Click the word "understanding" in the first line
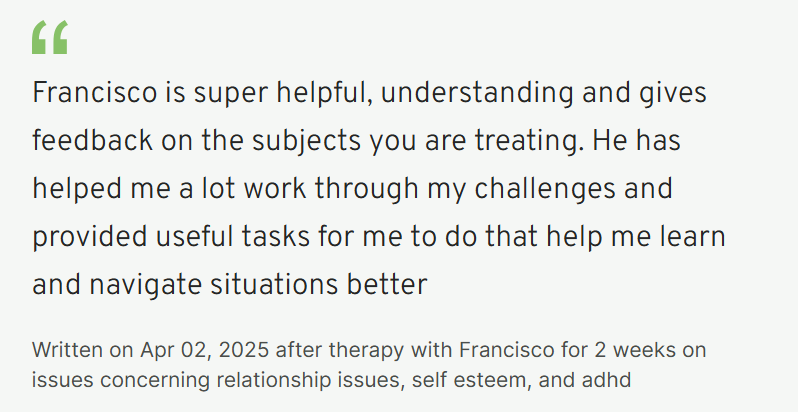 [477, 93]
